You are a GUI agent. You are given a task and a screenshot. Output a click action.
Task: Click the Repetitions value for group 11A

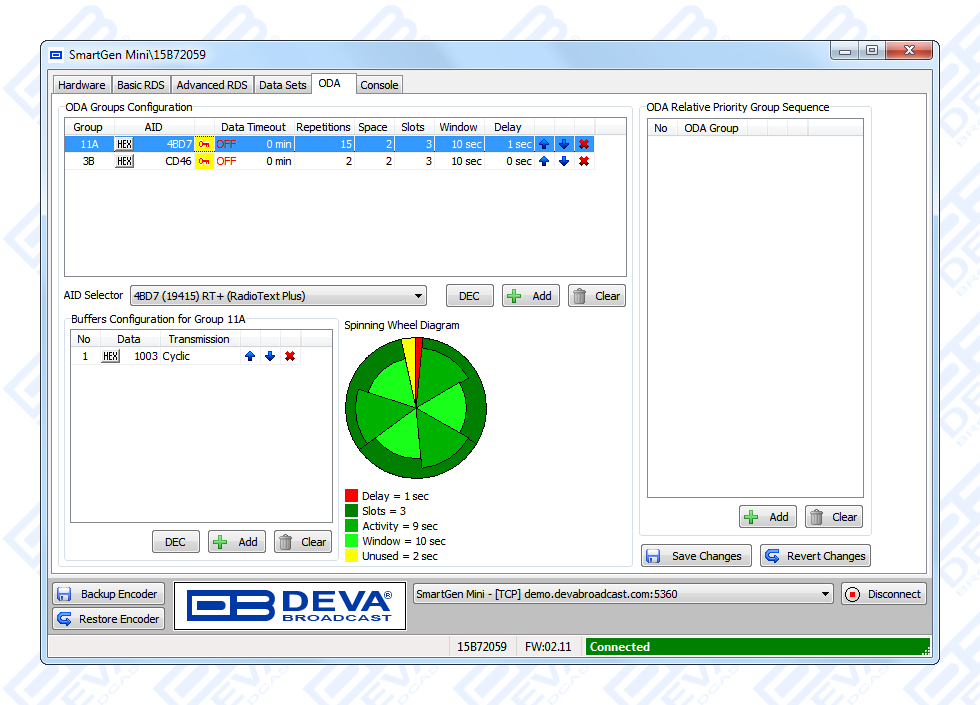324,144
